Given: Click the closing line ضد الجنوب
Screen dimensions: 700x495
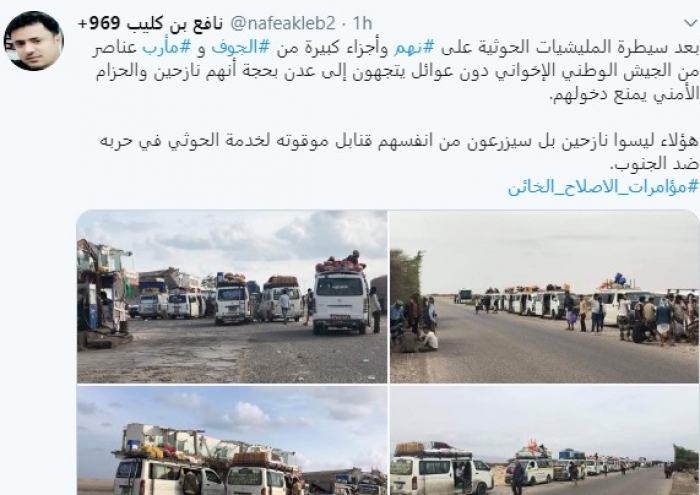Looking at the screenshot, I should tap(654, 164).
